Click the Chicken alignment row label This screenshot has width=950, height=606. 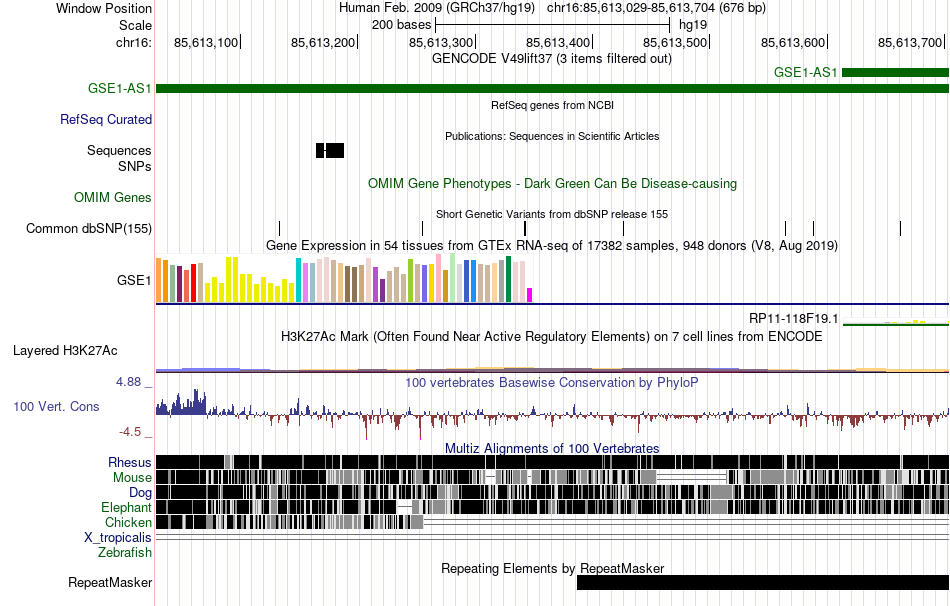[x=128, y=522]
